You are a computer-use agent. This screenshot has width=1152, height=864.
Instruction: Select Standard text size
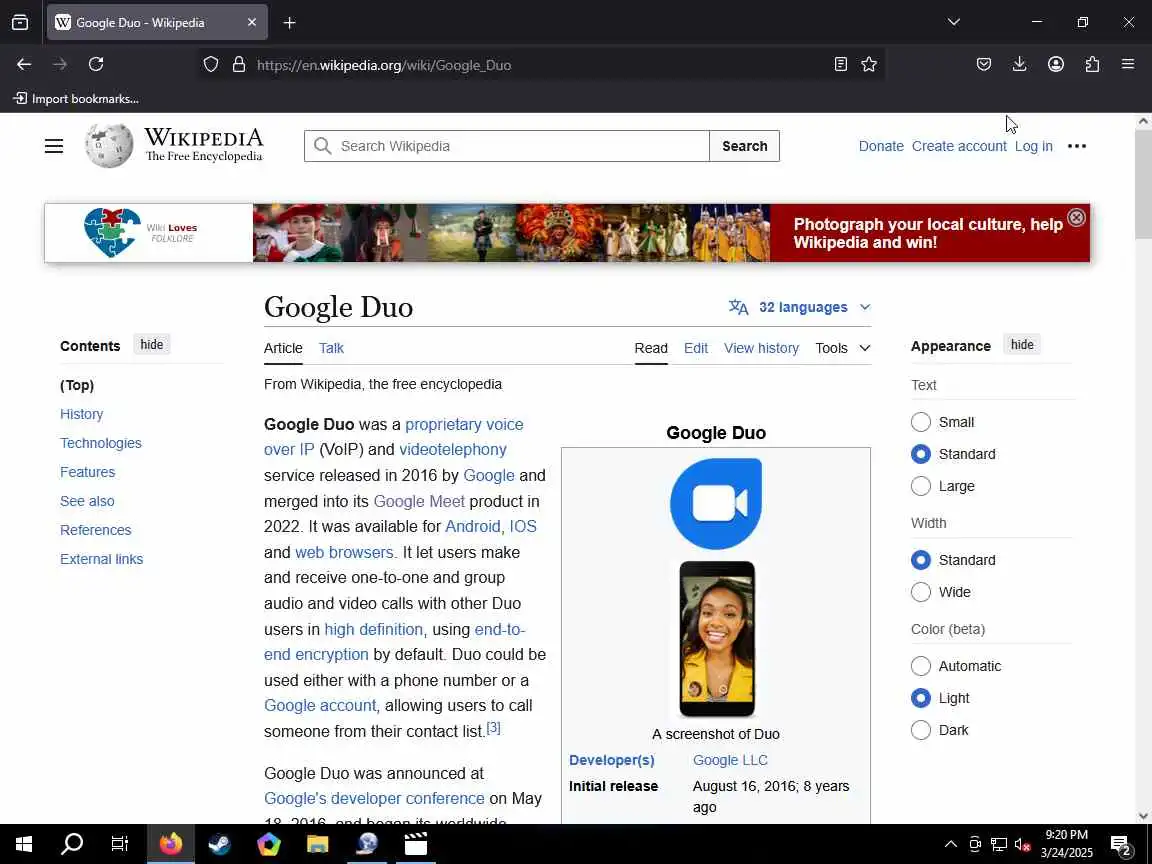[x=921, y=454]
